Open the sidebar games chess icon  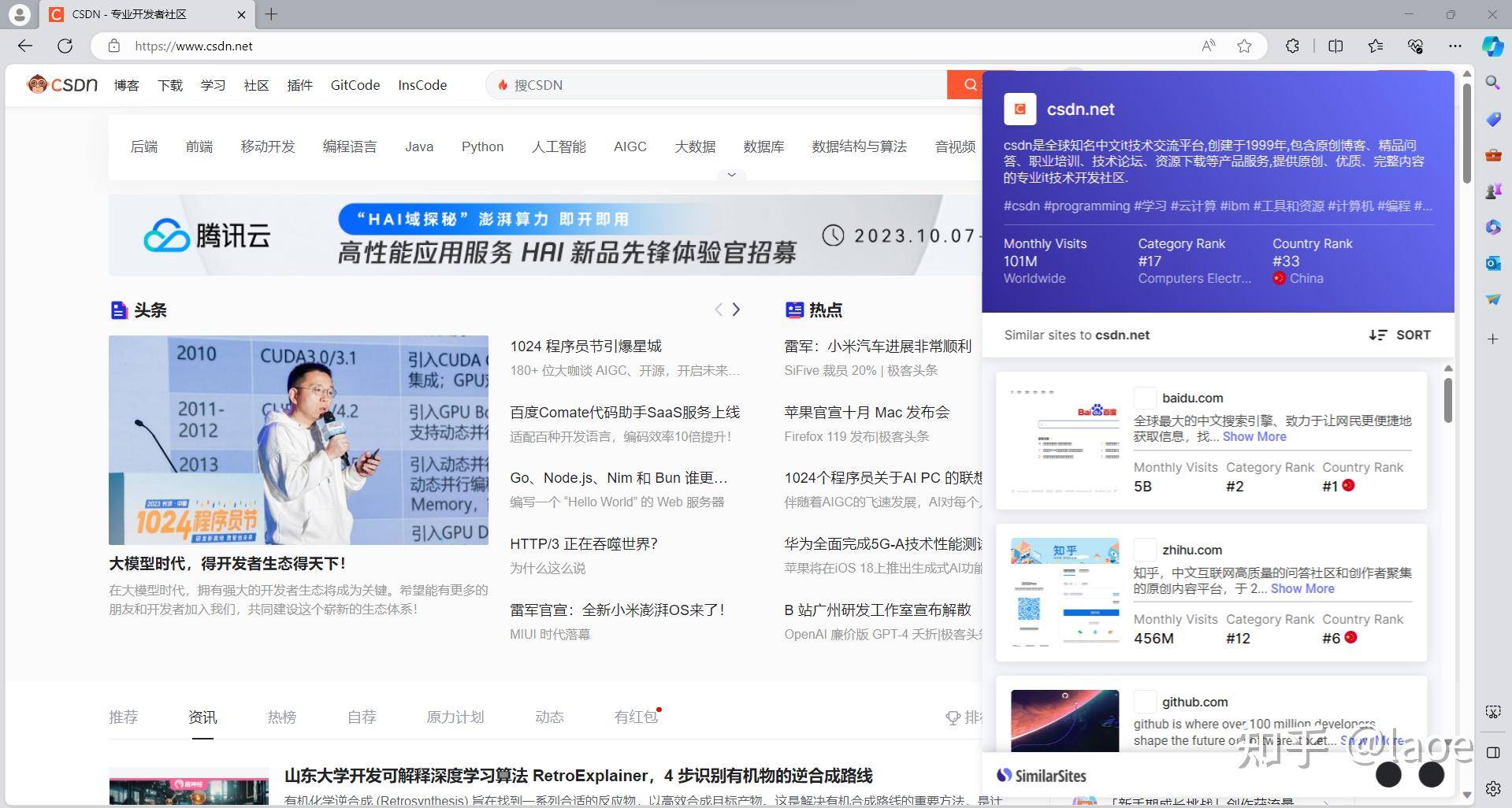tap(1493, 191)
